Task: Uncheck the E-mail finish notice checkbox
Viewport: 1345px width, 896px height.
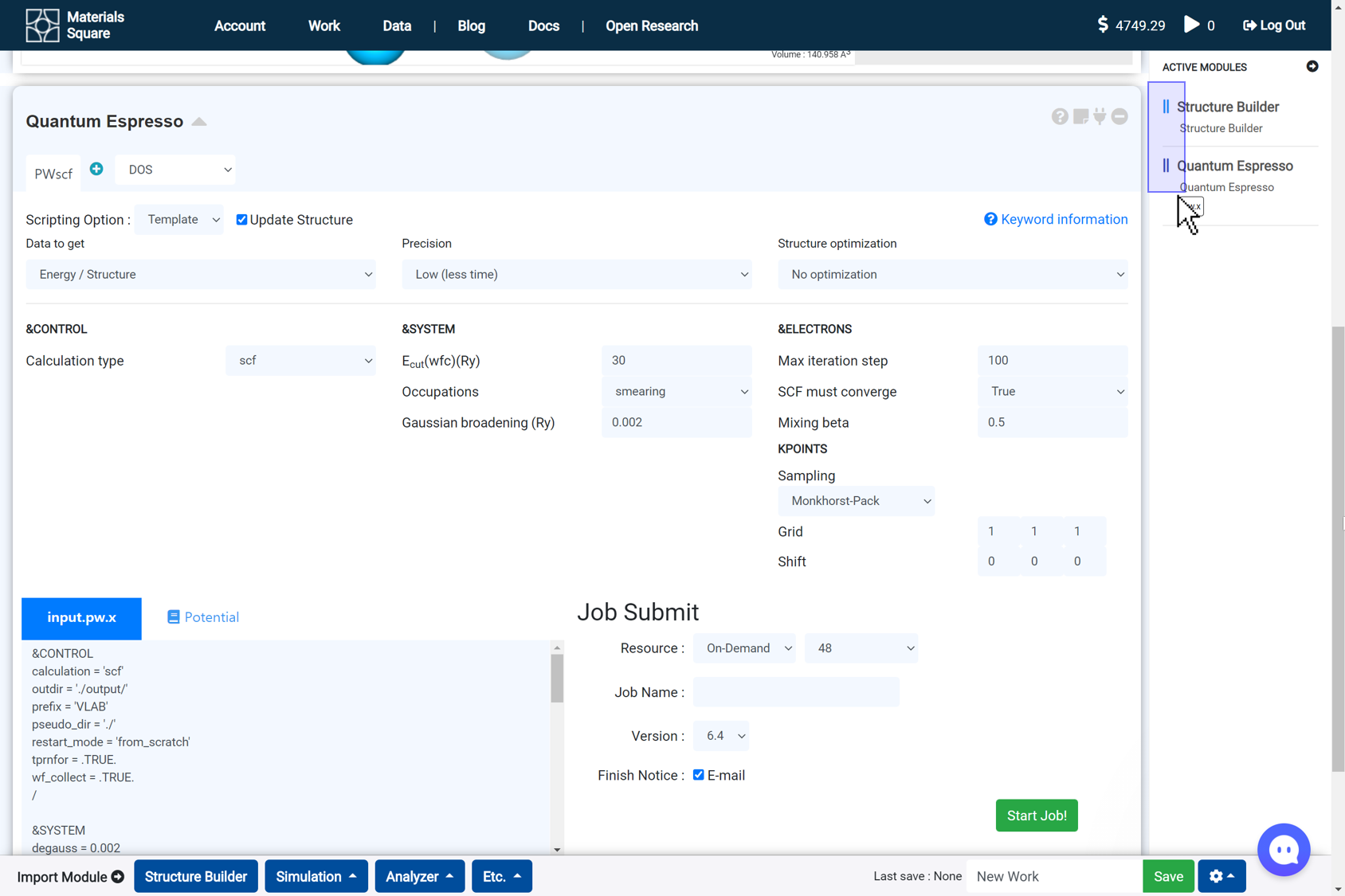Action: pyautogui.click(x=698, y=775)
